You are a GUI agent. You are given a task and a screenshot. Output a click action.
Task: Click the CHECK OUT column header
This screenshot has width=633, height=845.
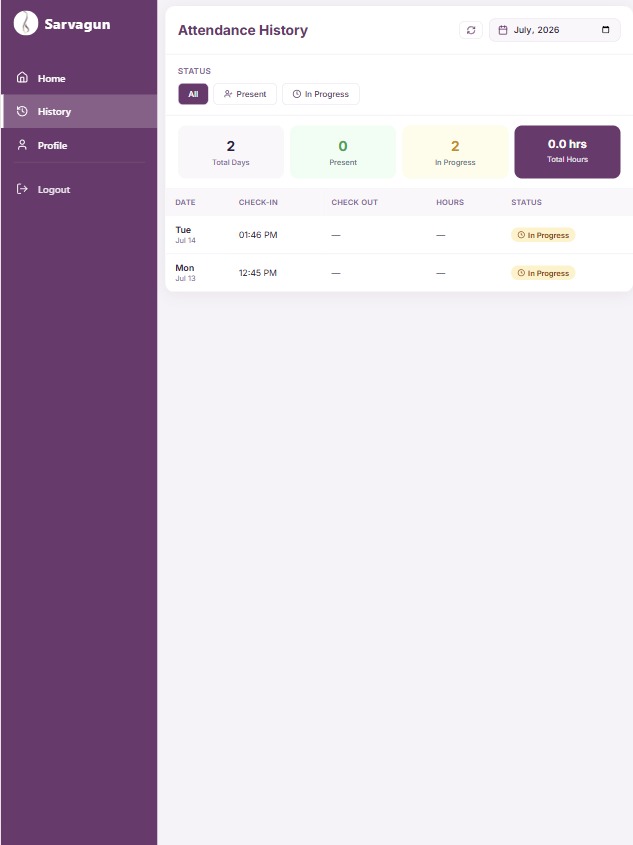point(354,203)
